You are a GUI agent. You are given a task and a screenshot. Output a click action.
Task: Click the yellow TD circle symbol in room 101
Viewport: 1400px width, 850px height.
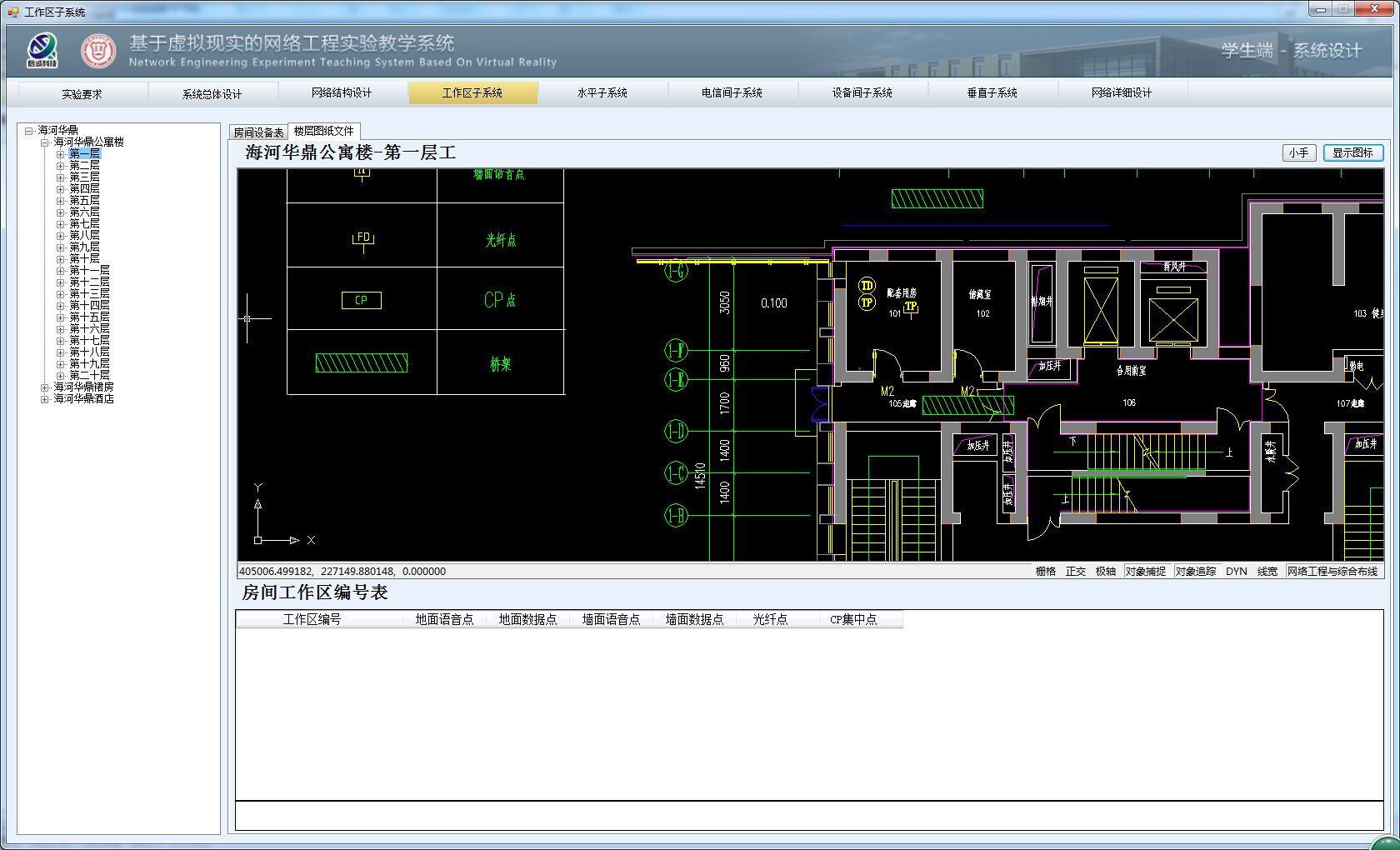coord(867,286)
